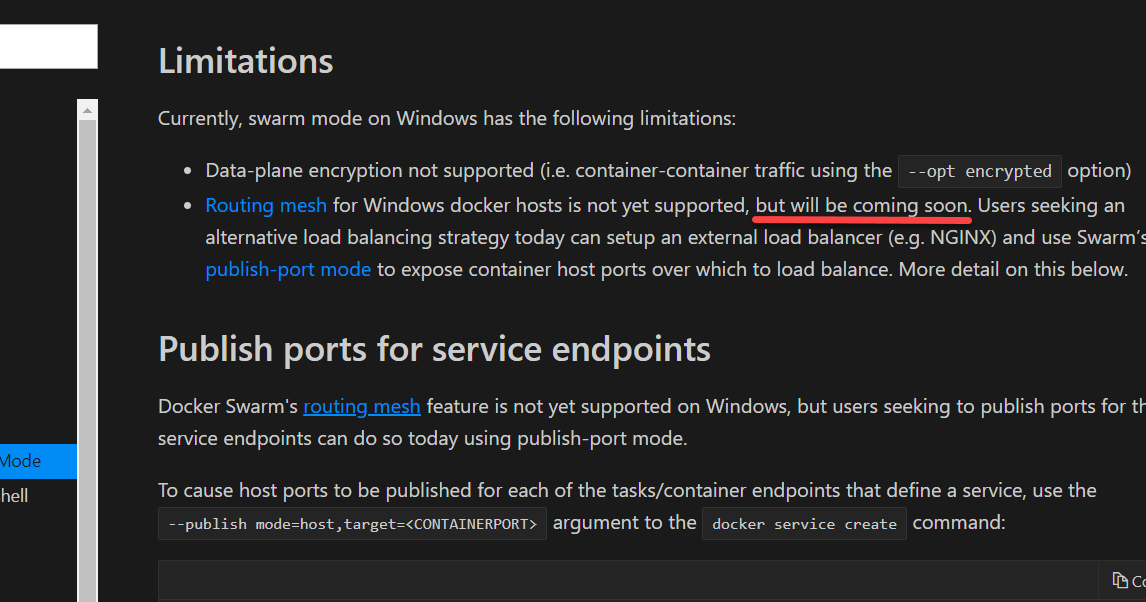Select the highlighted Mode item in the sidebar

point(38,461)
